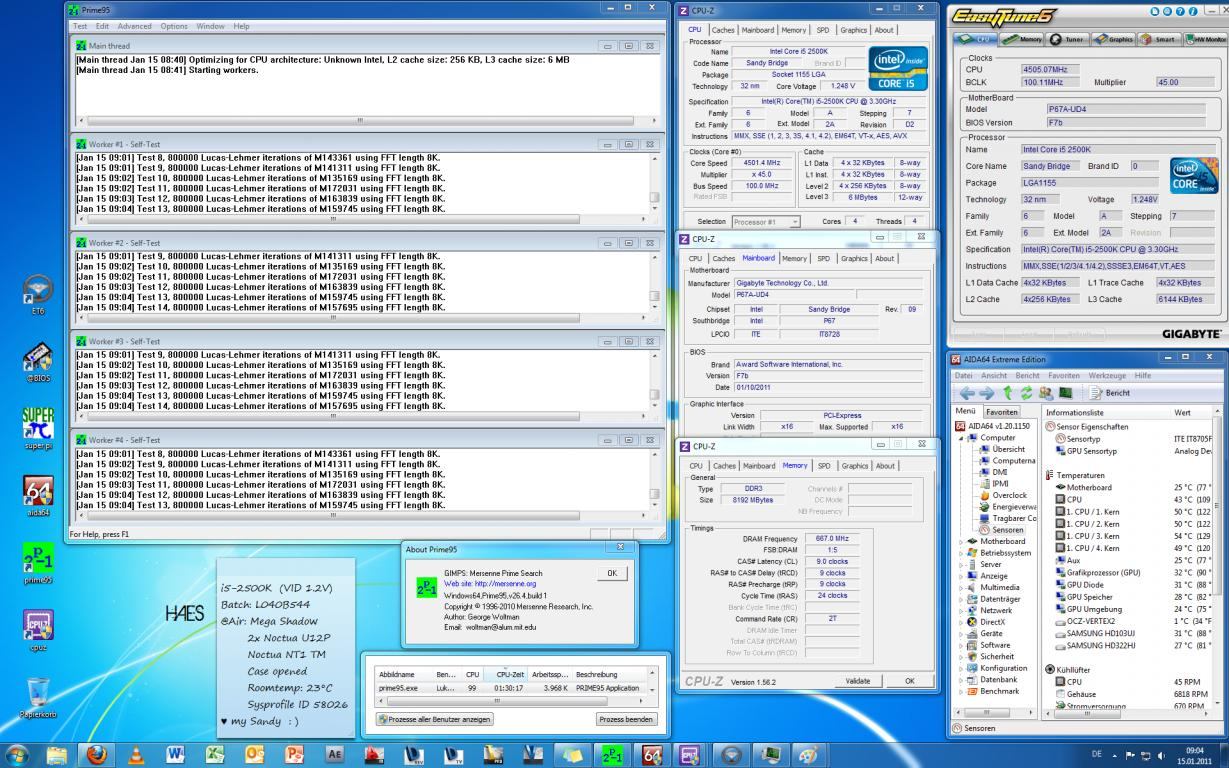Viewport: 1229px width, 768px height.
Task: Click Prozesse aller Benutzer anzeigen button
Action: [434, 719]
